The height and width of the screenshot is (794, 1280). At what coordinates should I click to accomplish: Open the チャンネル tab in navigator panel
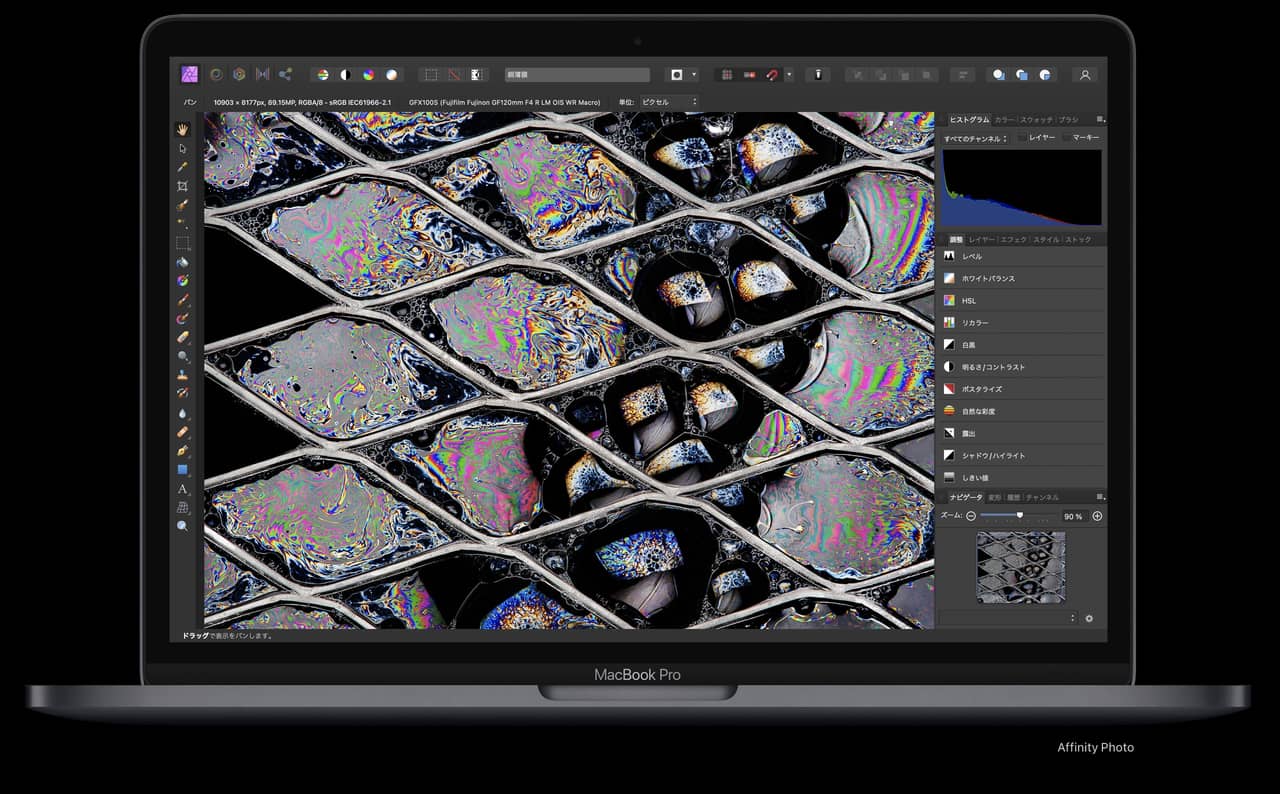pyautogui.click(x=1042, y=497)
